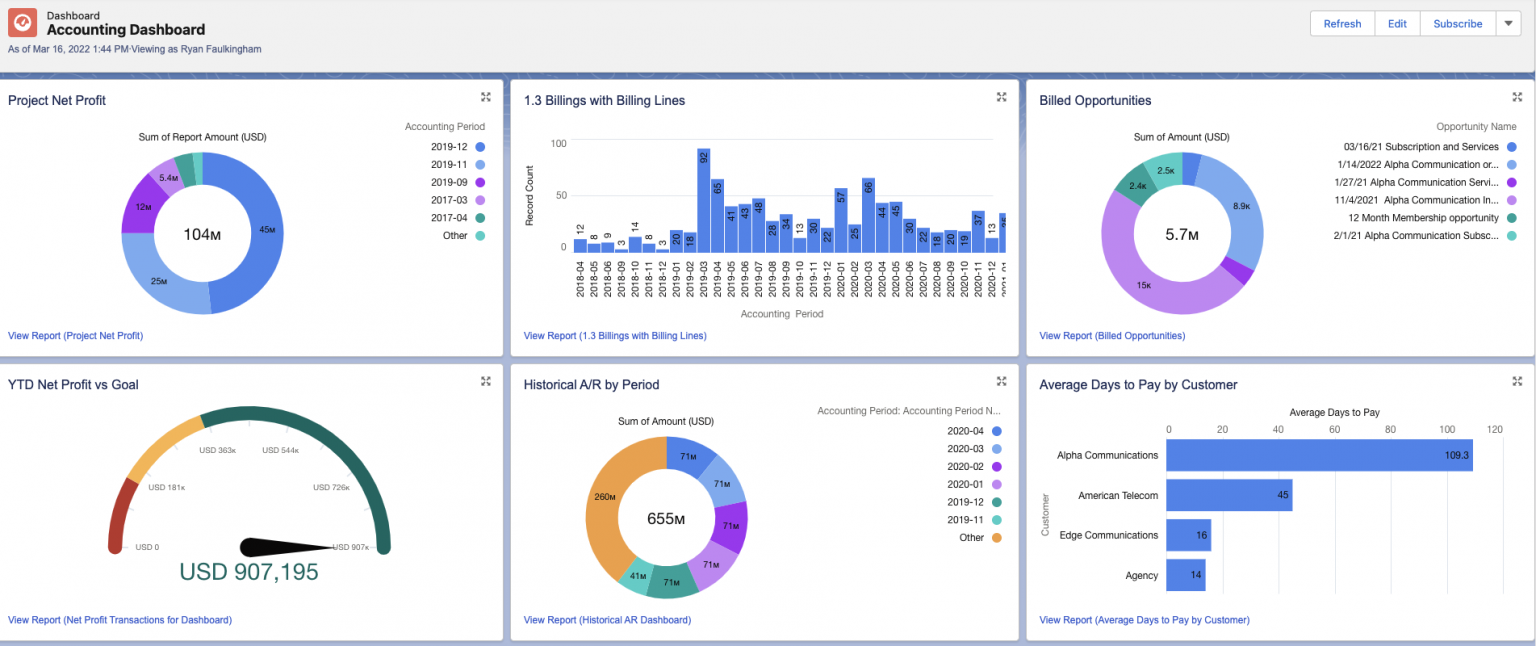Expand the 1.3 Billings with Billing Lines chart
1536x646 pixels.
(1001, 97)
